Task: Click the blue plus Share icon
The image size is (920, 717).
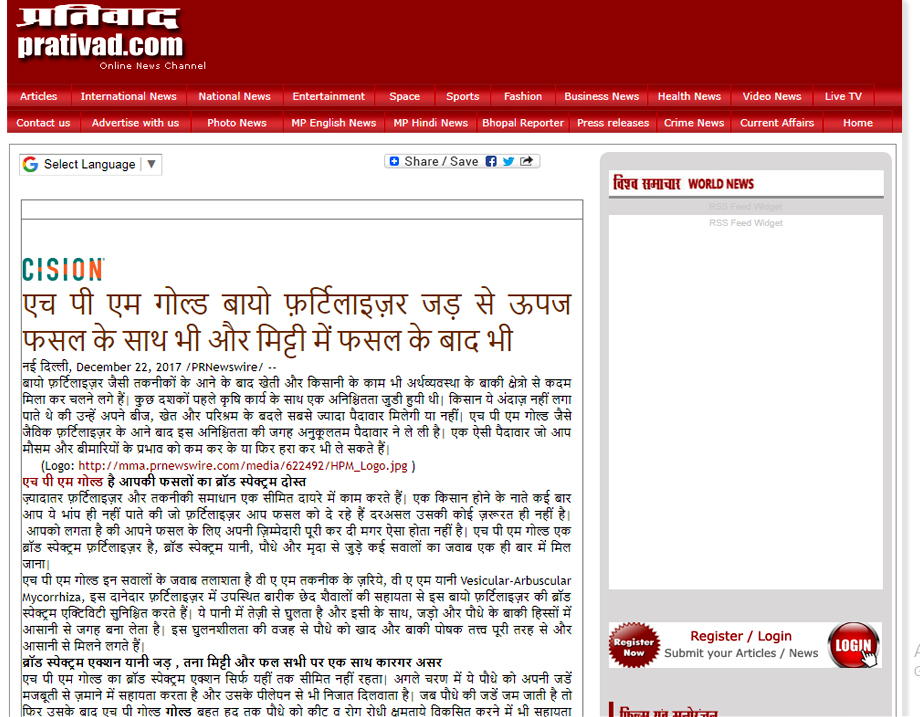Action: [394, 161]
